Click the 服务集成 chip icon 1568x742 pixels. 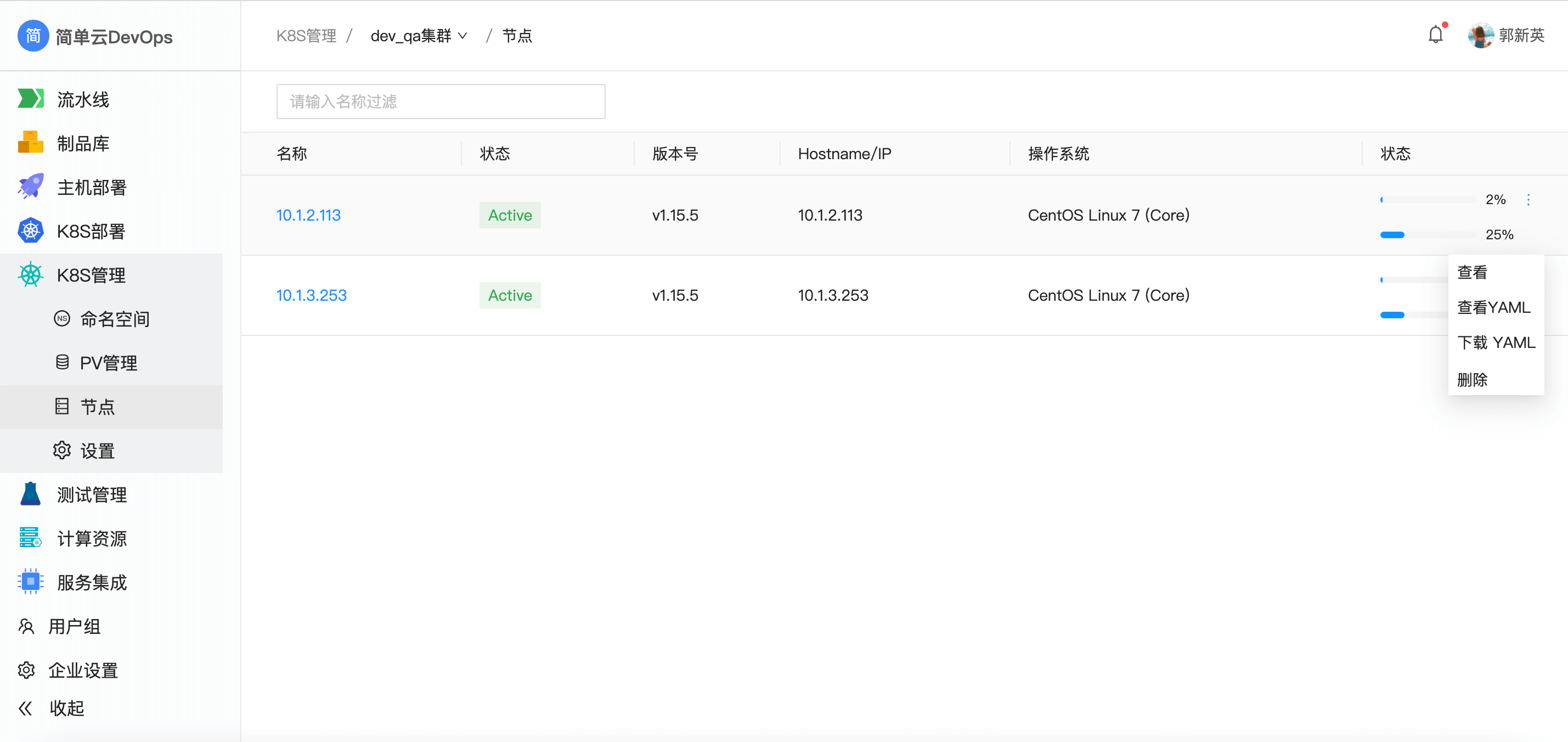coord(30,582)
